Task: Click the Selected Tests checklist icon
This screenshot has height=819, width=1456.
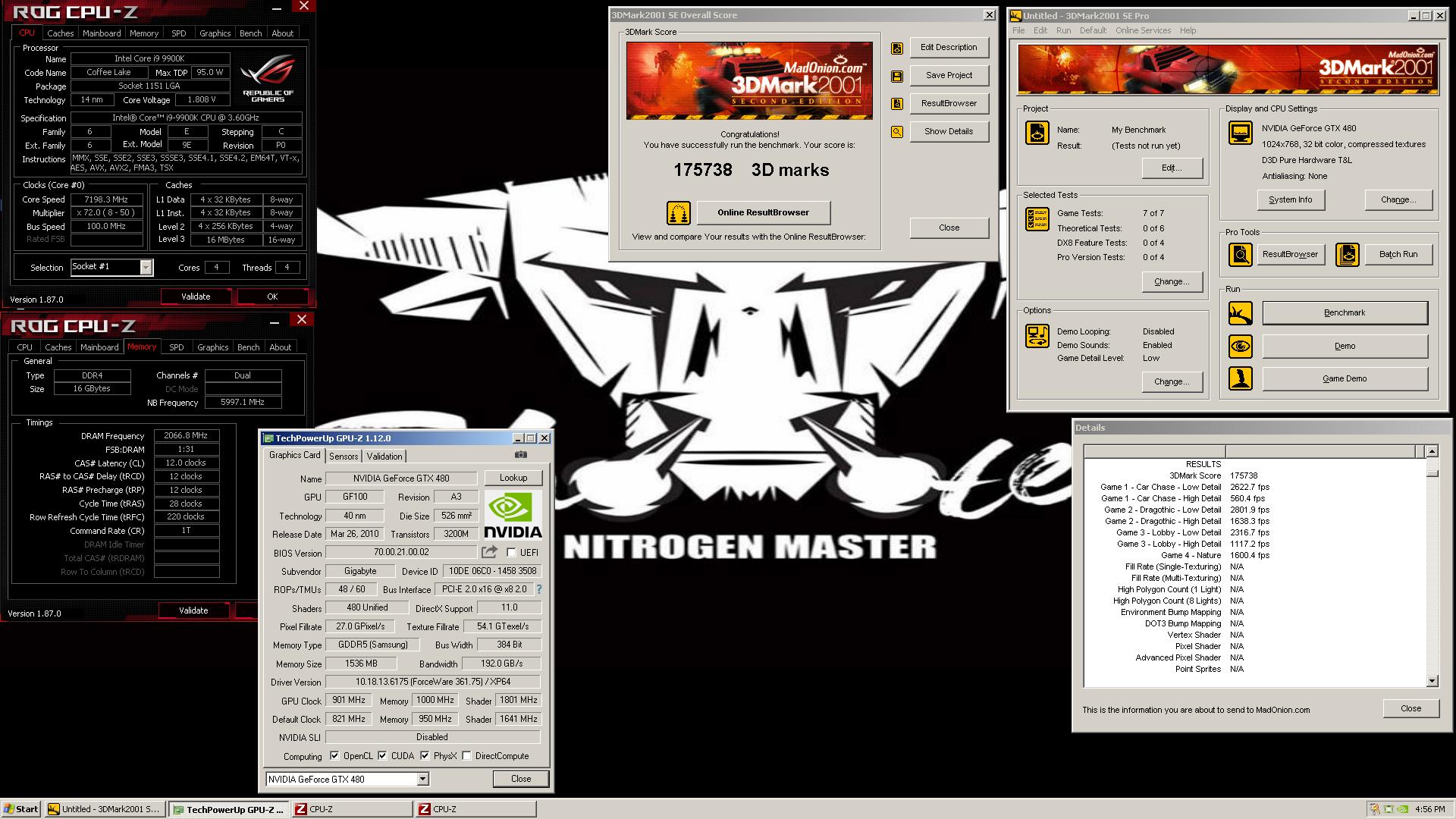Action: click(x=1037, y=219)
